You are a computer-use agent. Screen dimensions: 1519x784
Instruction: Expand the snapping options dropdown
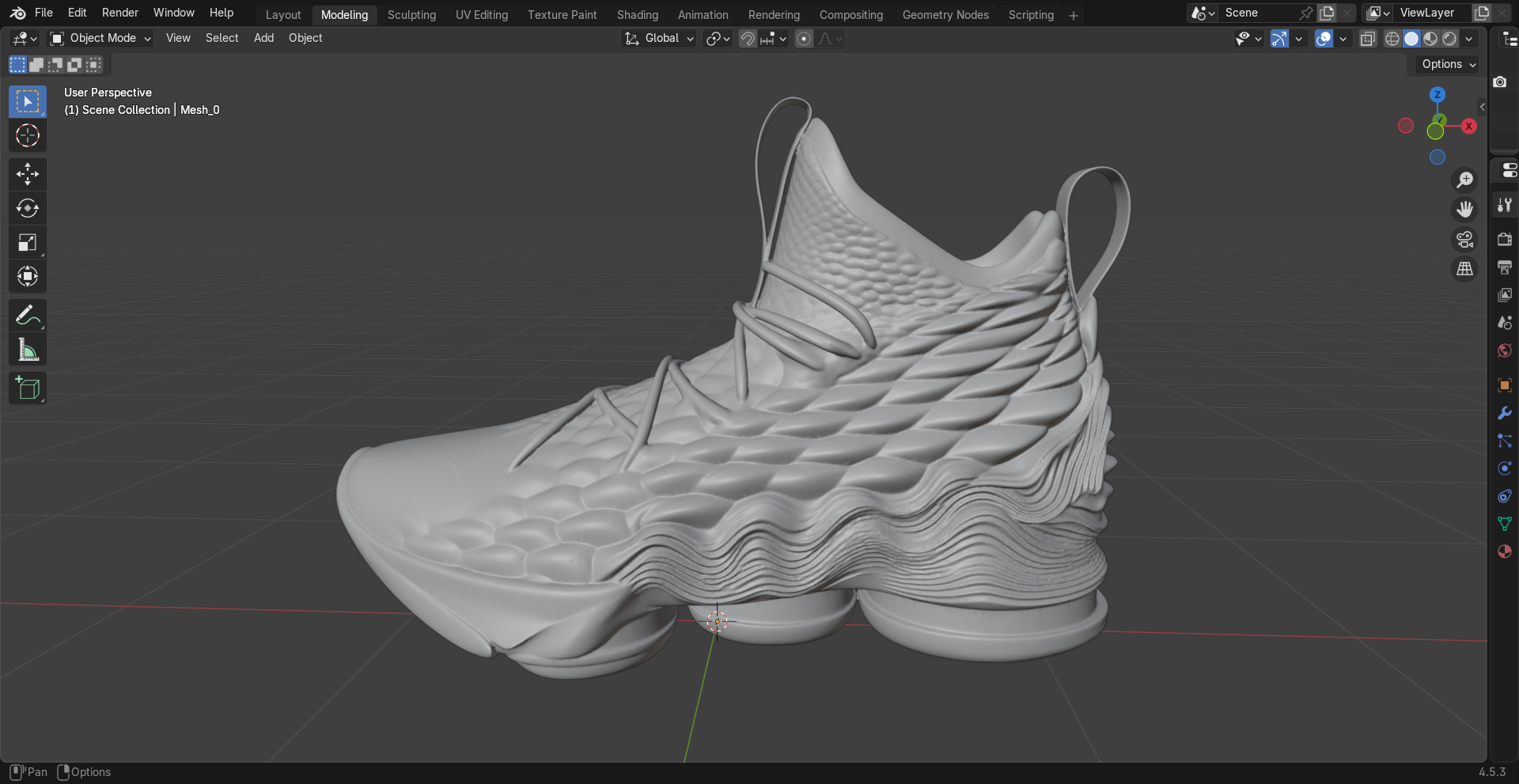773,39
